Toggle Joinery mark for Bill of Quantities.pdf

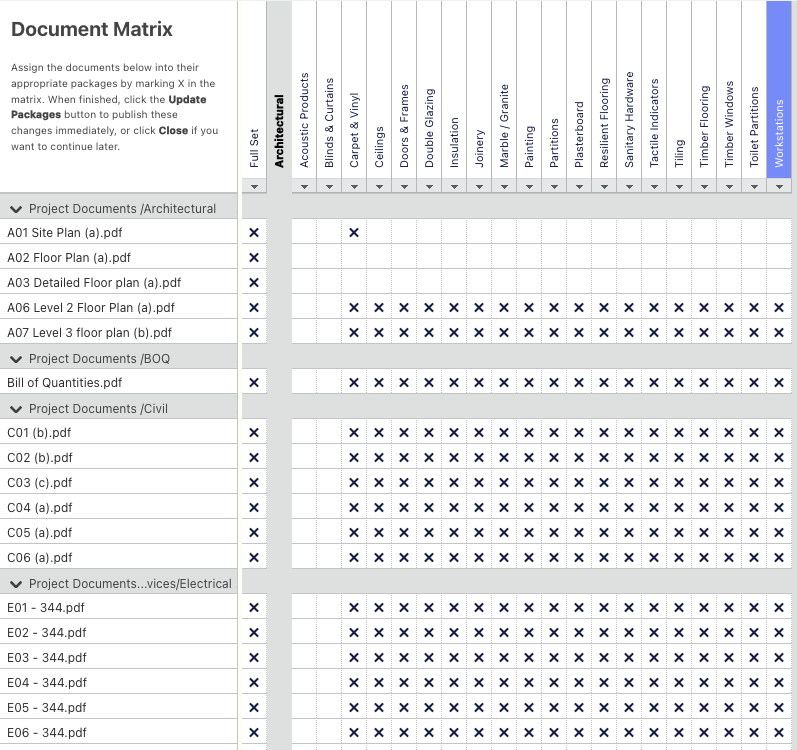click(x=479, y=383)
